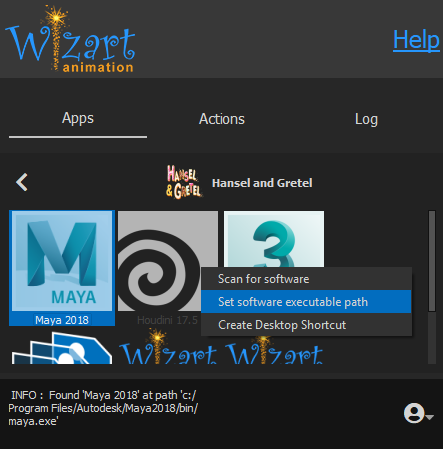Viewport: 443px width, 449px height.
Task: Open the Help link
Action: tap(416, 40)
